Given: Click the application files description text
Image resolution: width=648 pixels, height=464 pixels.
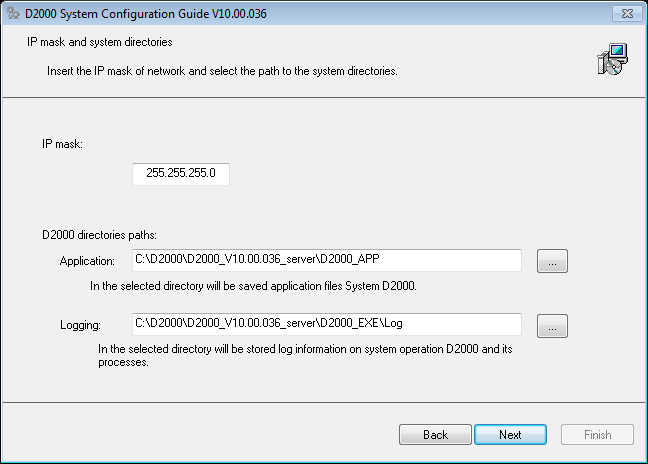Looking at the screenshot, I should 262,286.
